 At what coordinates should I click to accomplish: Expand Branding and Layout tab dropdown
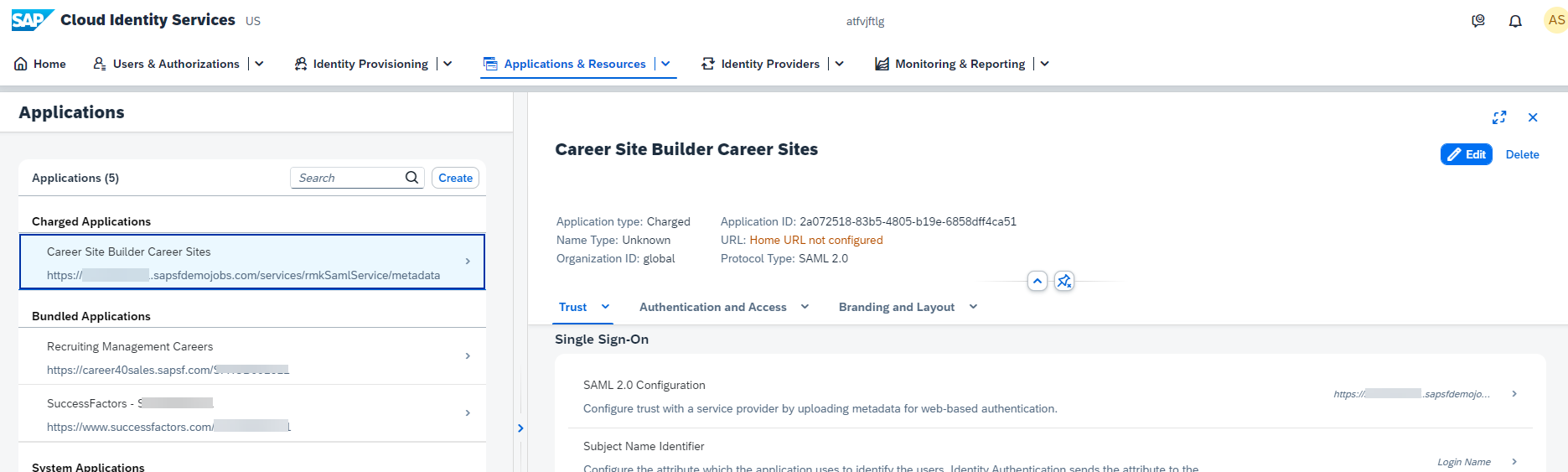pos(974,307)
